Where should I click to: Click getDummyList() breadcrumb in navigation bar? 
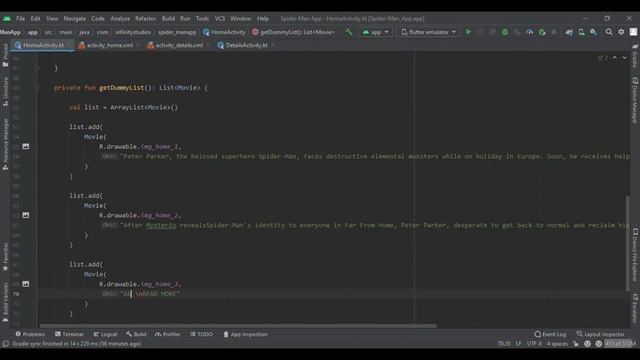click(x=293, y=32)
